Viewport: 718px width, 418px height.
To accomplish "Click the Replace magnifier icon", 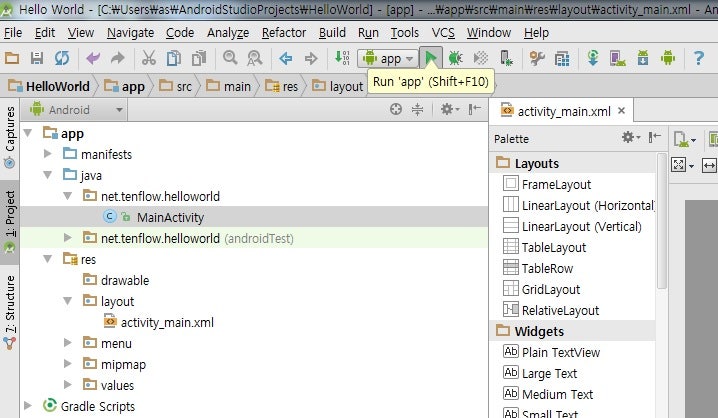I will 255,58.
